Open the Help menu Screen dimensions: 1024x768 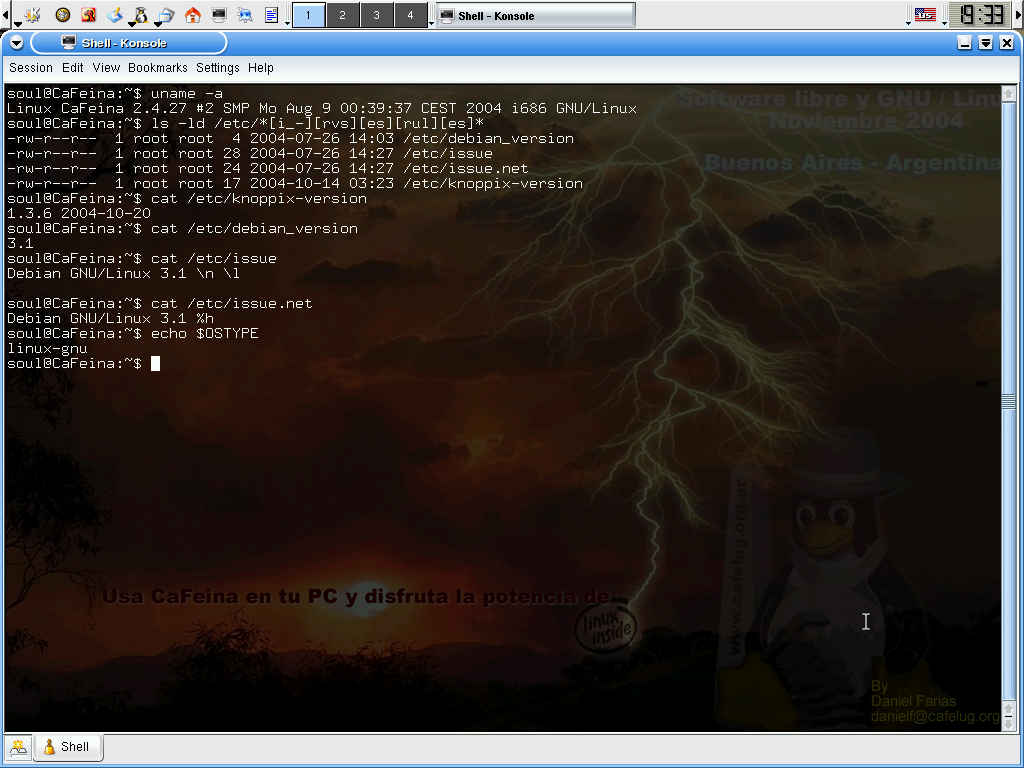[x=261, y=68]
